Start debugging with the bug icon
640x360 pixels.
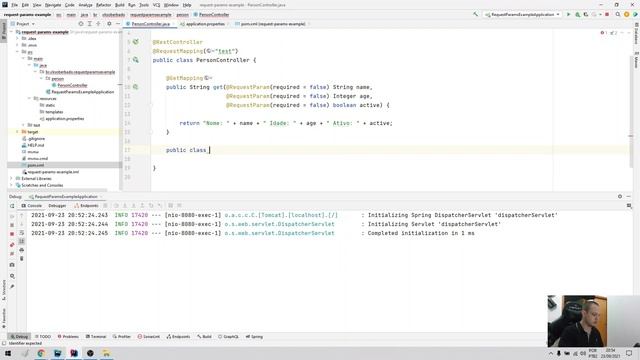(578, 14)
